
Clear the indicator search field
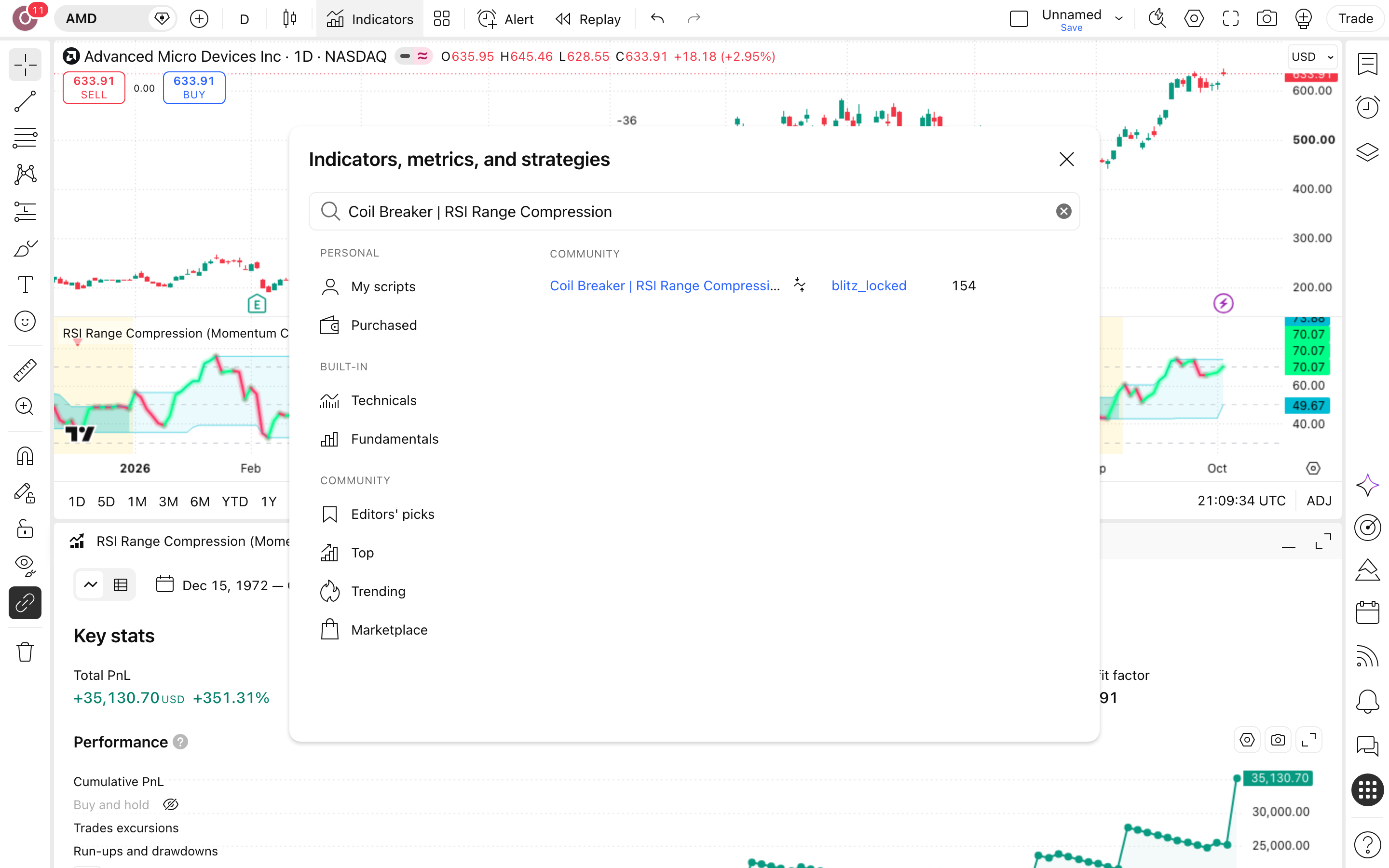click(1063, 211)
